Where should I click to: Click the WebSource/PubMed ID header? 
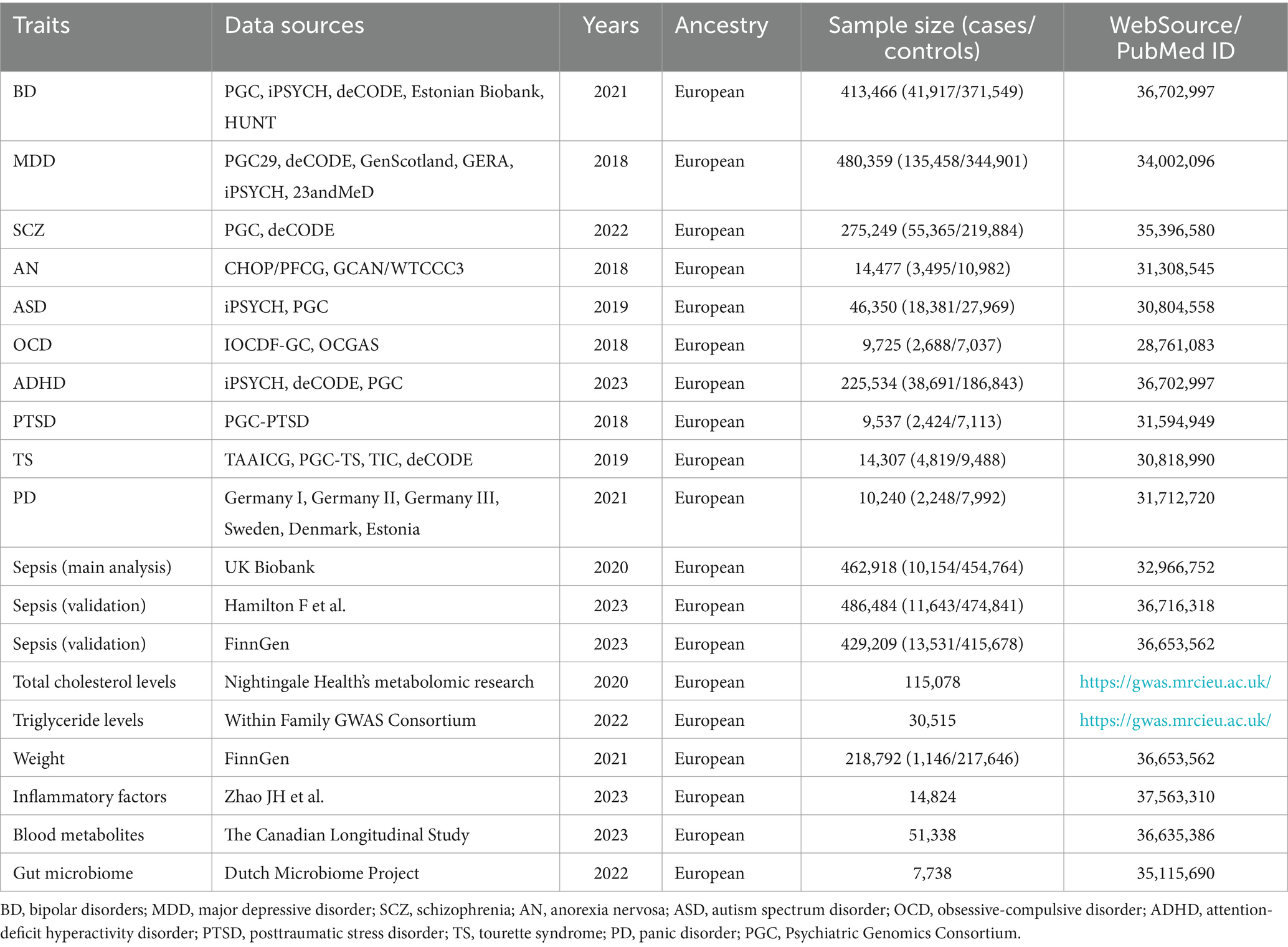[x=1175, y=37]
